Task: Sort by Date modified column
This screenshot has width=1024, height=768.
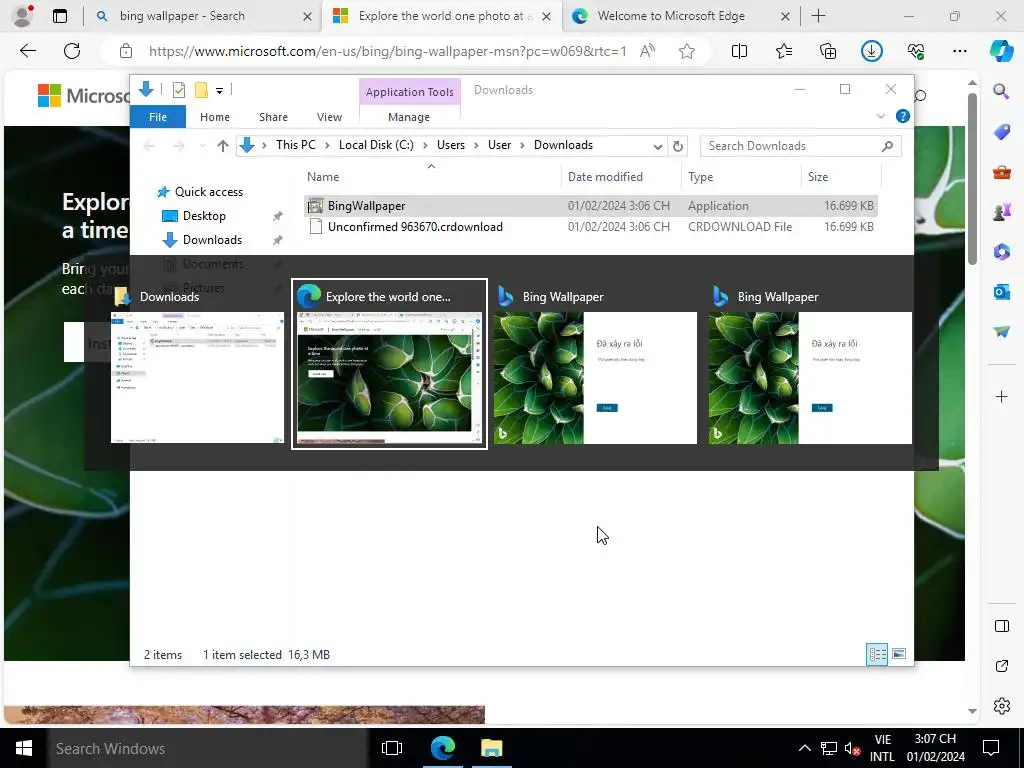Action: (x=620, y=177)
